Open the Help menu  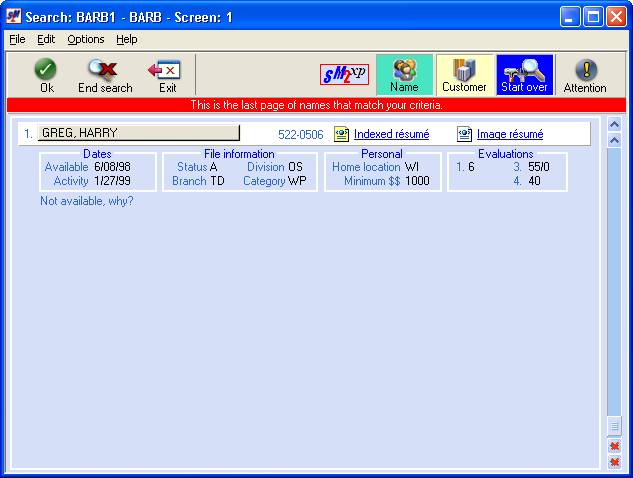coord(127,39)
